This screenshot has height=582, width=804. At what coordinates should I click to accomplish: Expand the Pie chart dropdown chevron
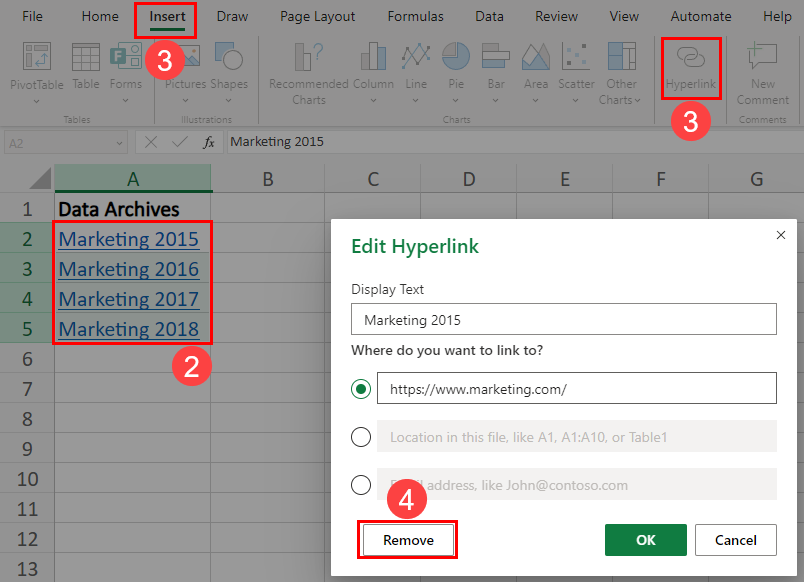tap(456, 101)
